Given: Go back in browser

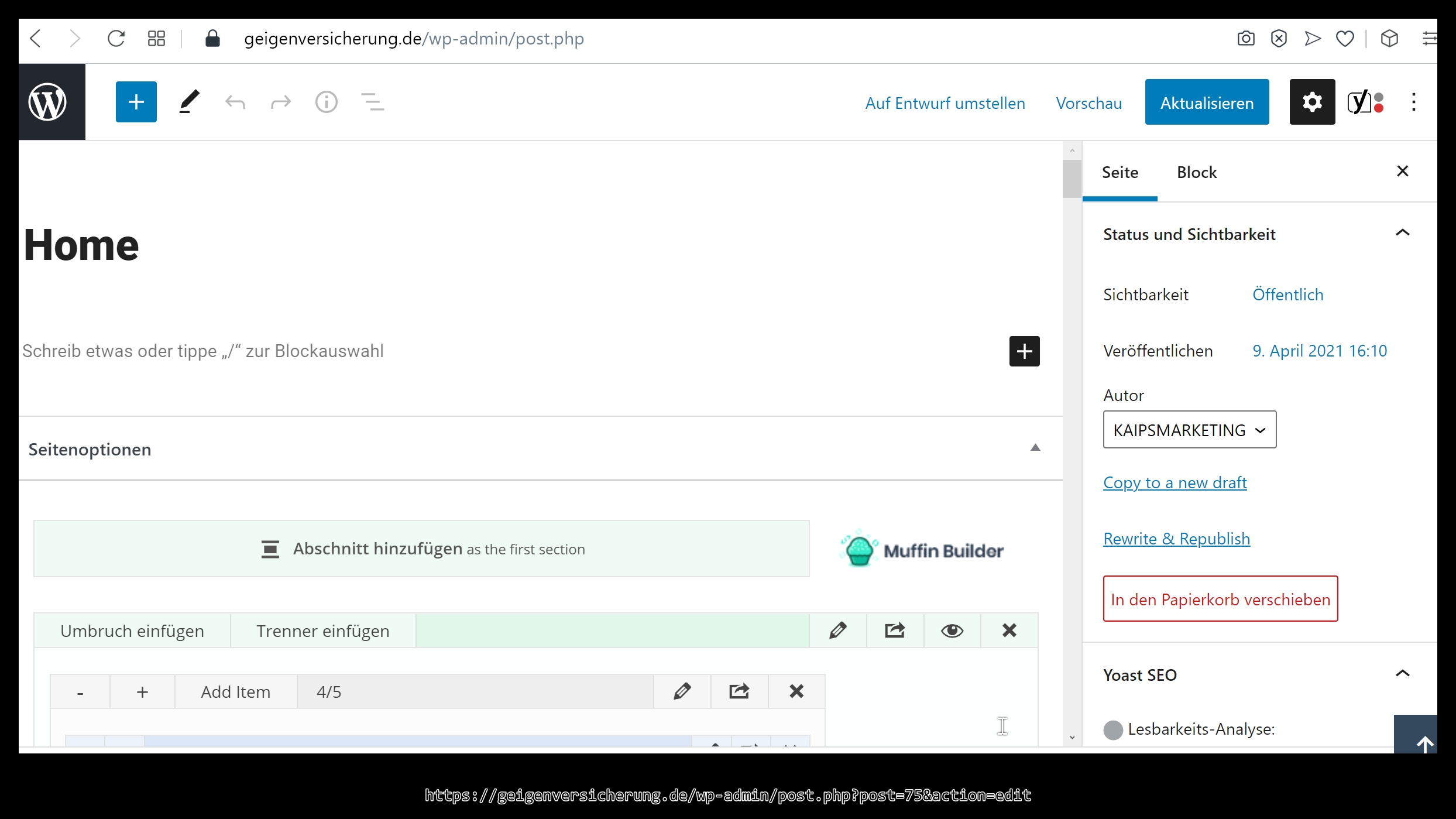Looking at the screenshot, I should (x=36, y=39).
